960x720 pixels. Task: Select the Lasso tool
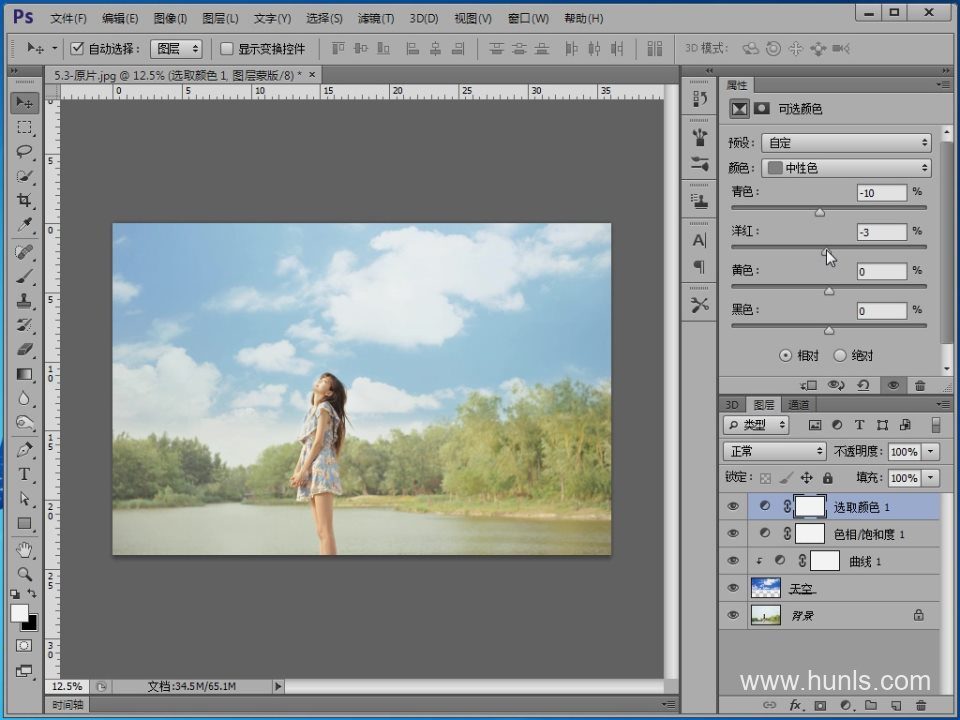coord(24,151)
